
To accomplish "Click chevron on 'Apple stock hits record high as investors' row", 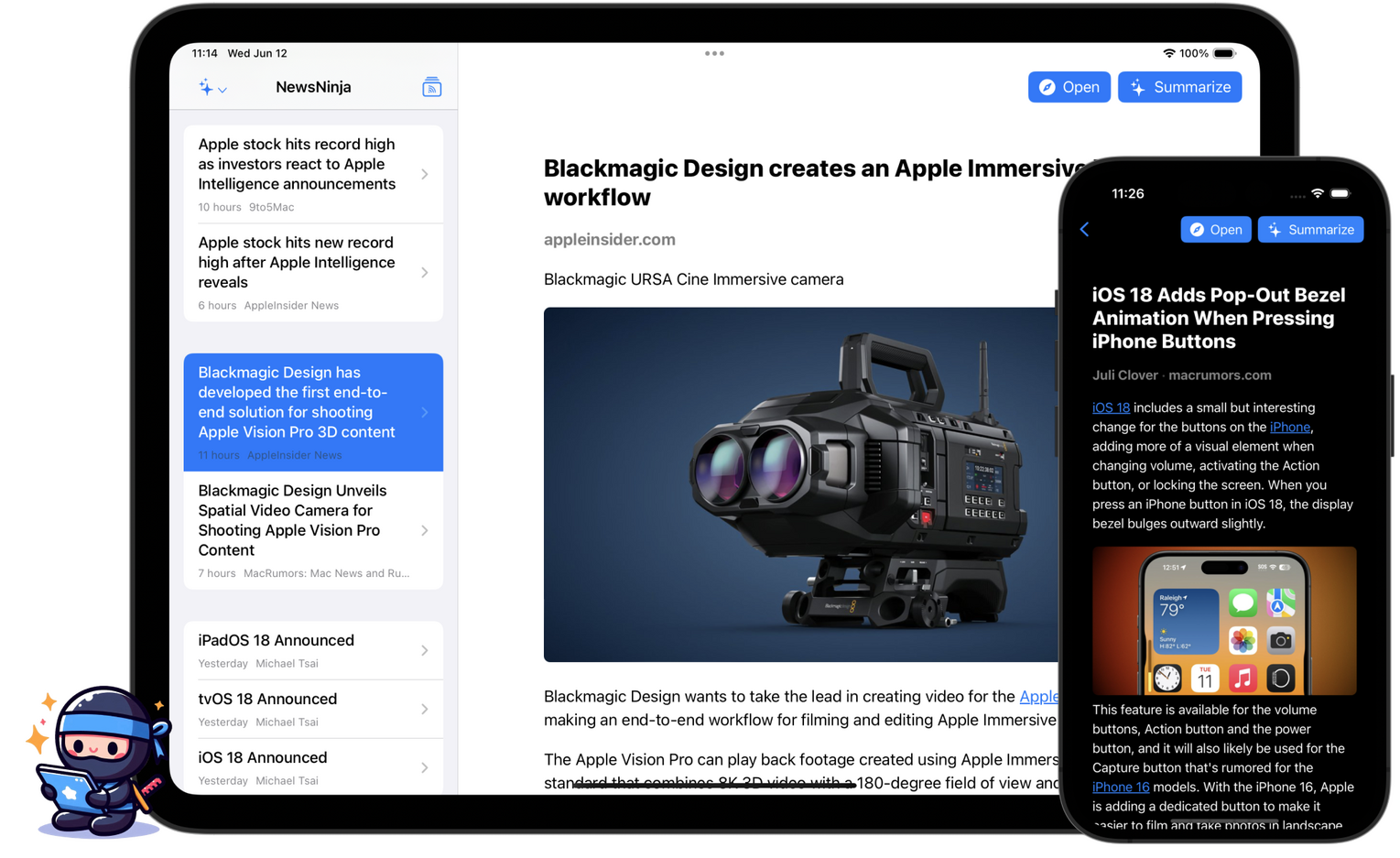I will click(425, 174).
